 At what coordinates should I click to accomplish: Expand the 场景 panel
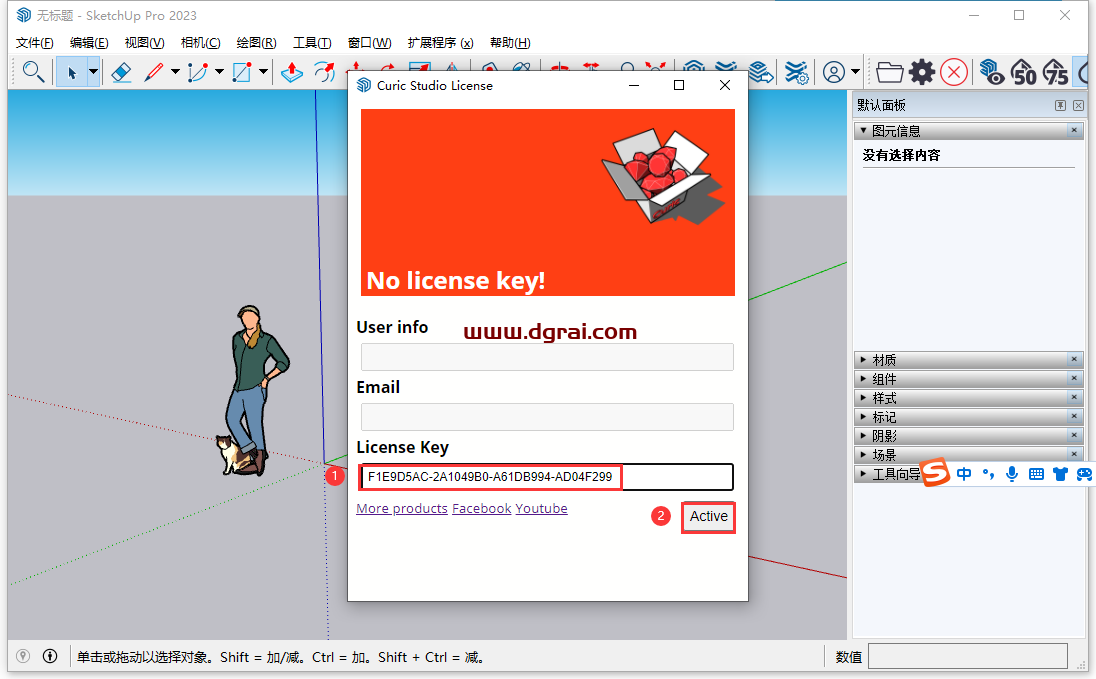click(863, 454)
